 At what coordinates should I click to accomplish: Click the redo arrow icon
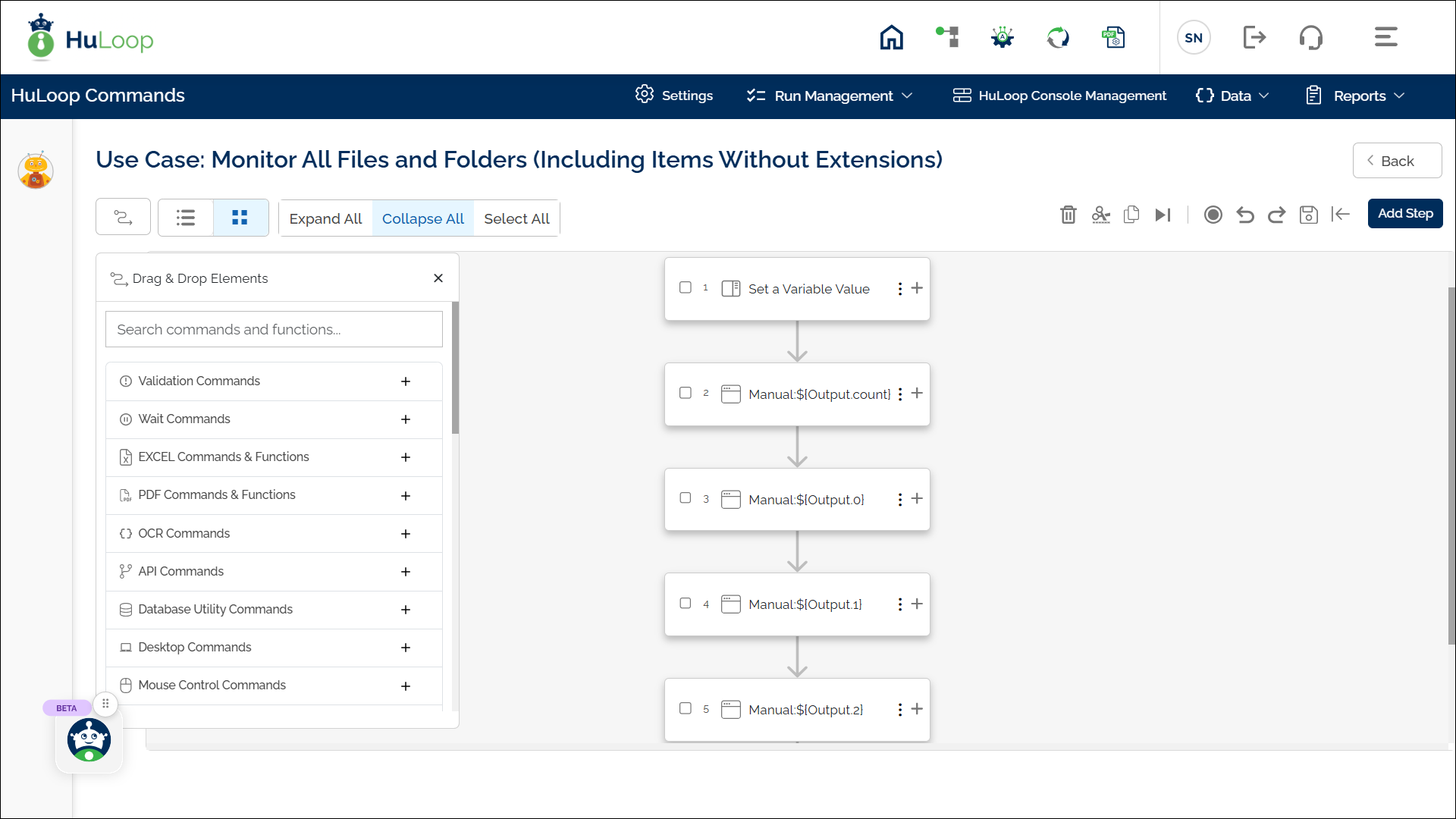coord(1276,215)
